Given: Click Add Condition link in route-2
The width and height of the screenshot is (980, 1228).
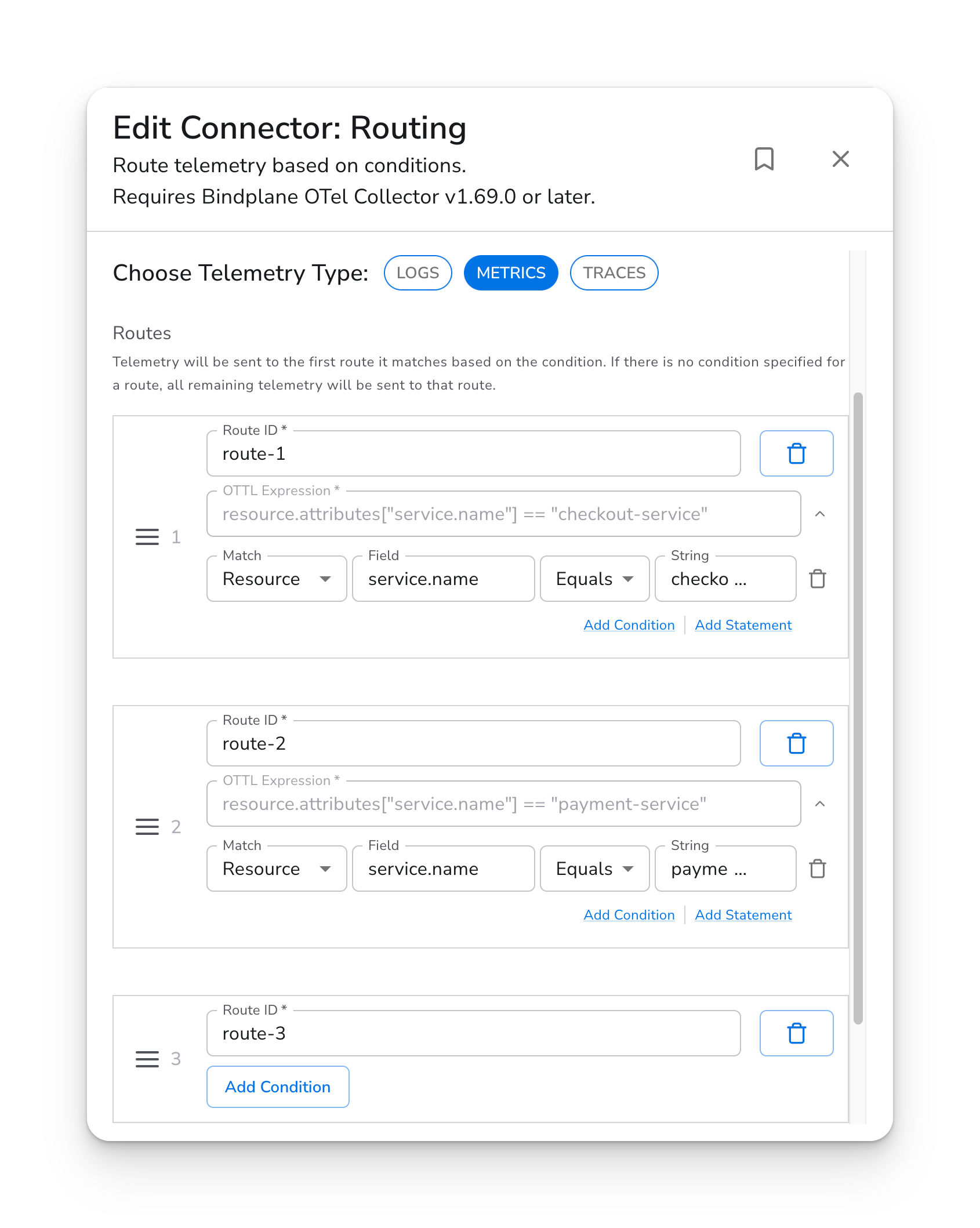Looking at the screenshot, I should coord(629,915).
